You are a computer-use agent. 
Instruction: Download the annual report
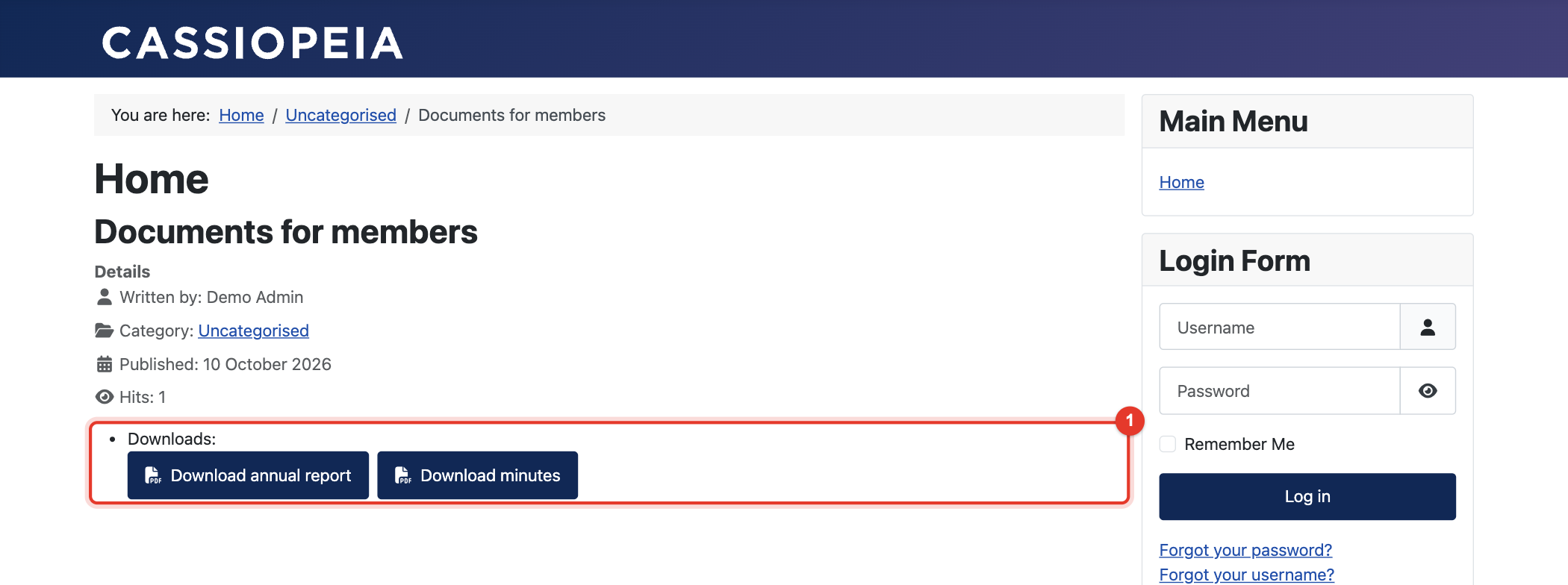click(x=248, y=475)
